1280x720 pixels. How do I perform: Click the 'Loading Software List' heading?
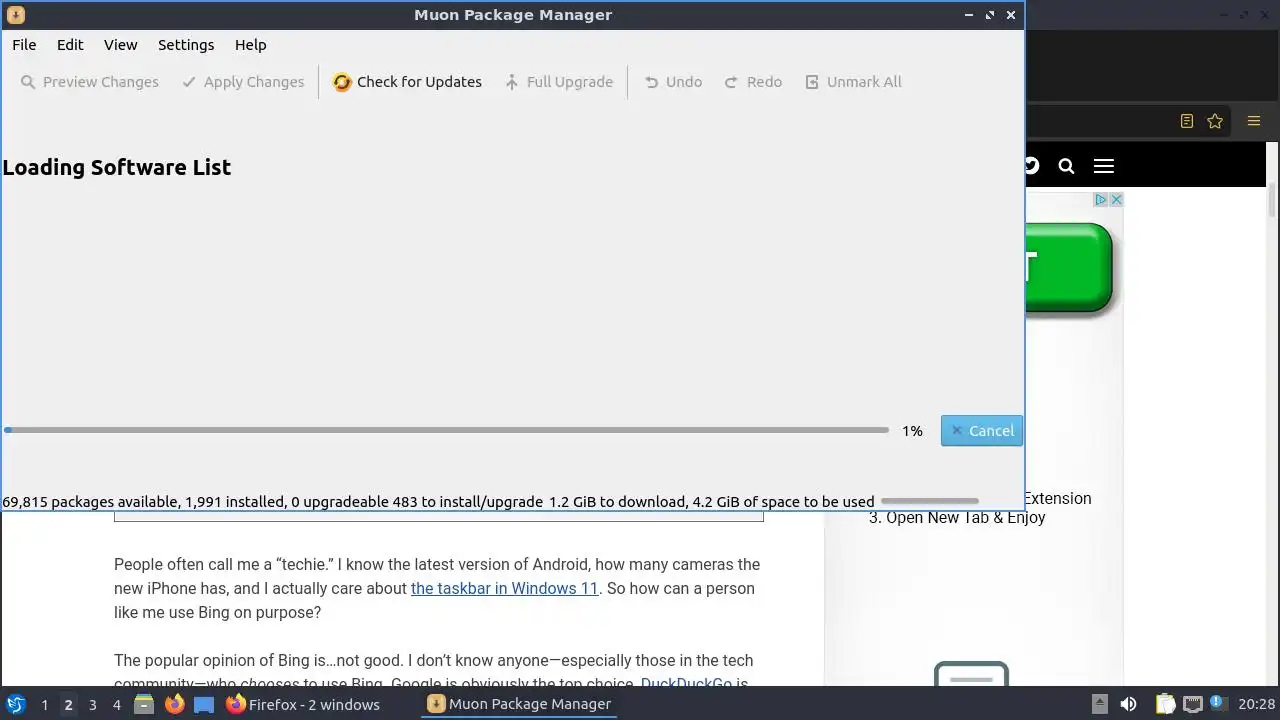[x=117, y=167]
